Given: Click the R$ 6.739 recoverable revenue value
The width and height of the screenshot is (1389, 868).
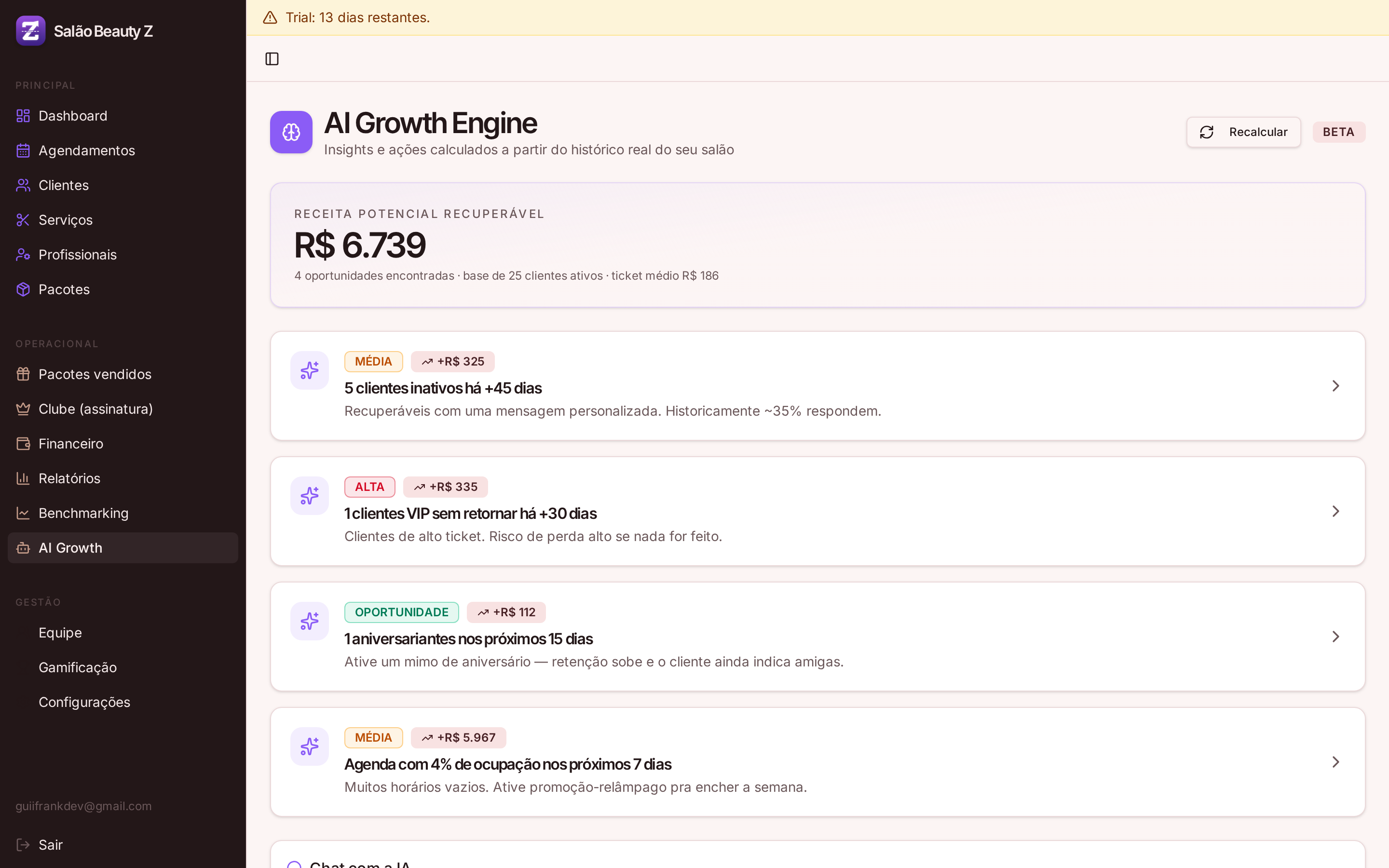Looking at the screenshot, I should pyautogui.click(x=360, y=245).
